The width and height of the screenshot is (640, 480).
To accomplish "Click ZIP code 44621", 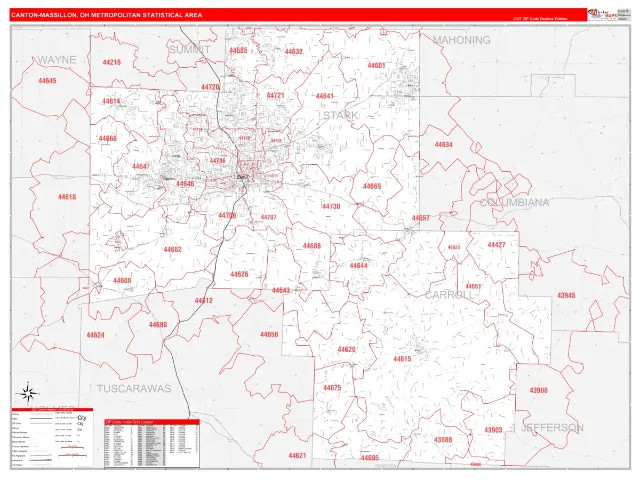I will 297,456.
